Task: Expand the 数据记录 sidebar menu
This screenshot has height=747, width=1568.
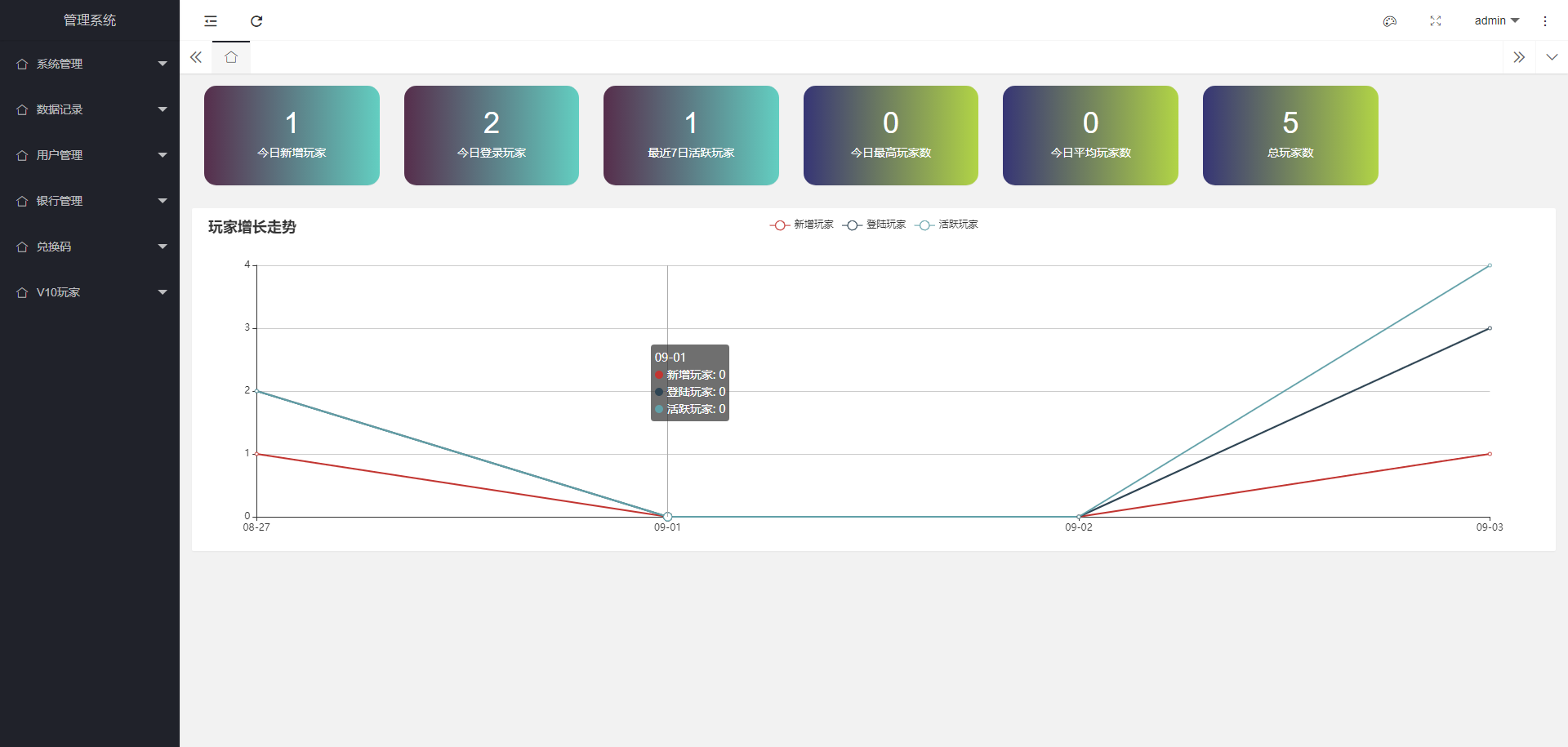Action: click(90, 109)
